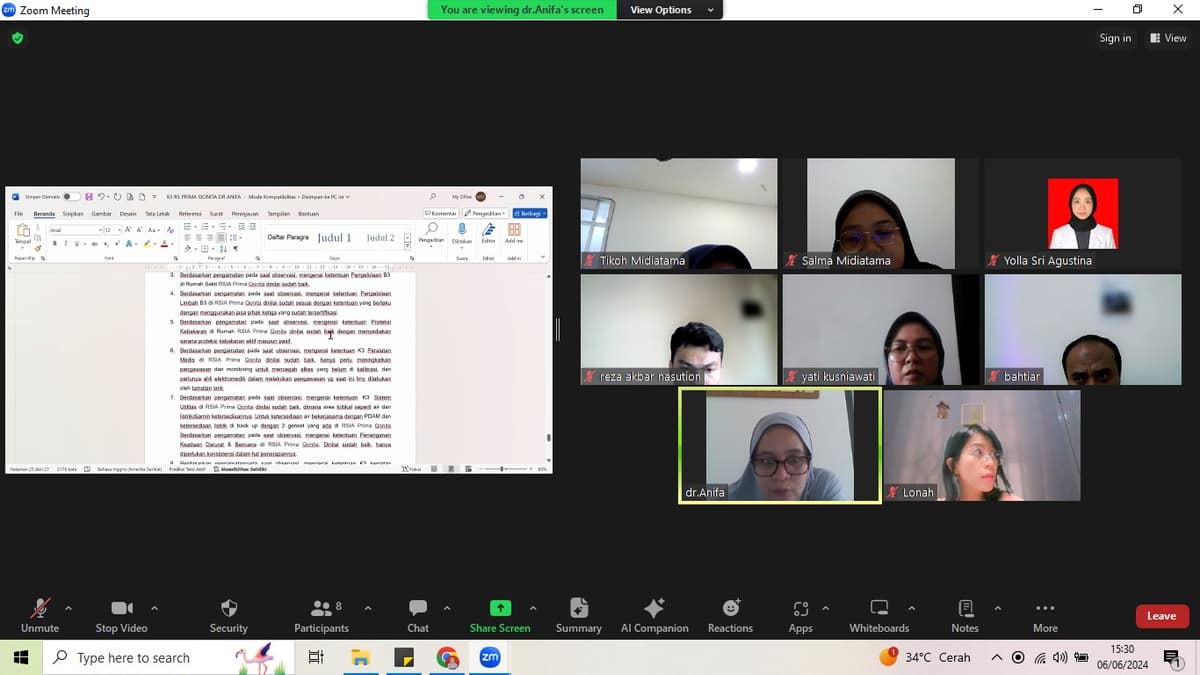Expand video options caret beside Stop Video
1200x675 pixels.
[154, 607]
